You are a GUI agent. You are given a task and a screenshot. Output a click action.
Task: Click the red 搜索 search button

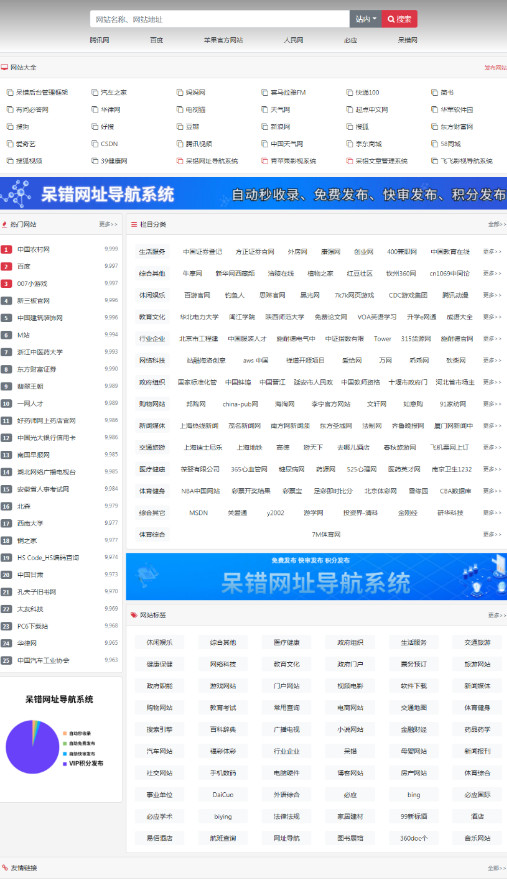[399, 19]
